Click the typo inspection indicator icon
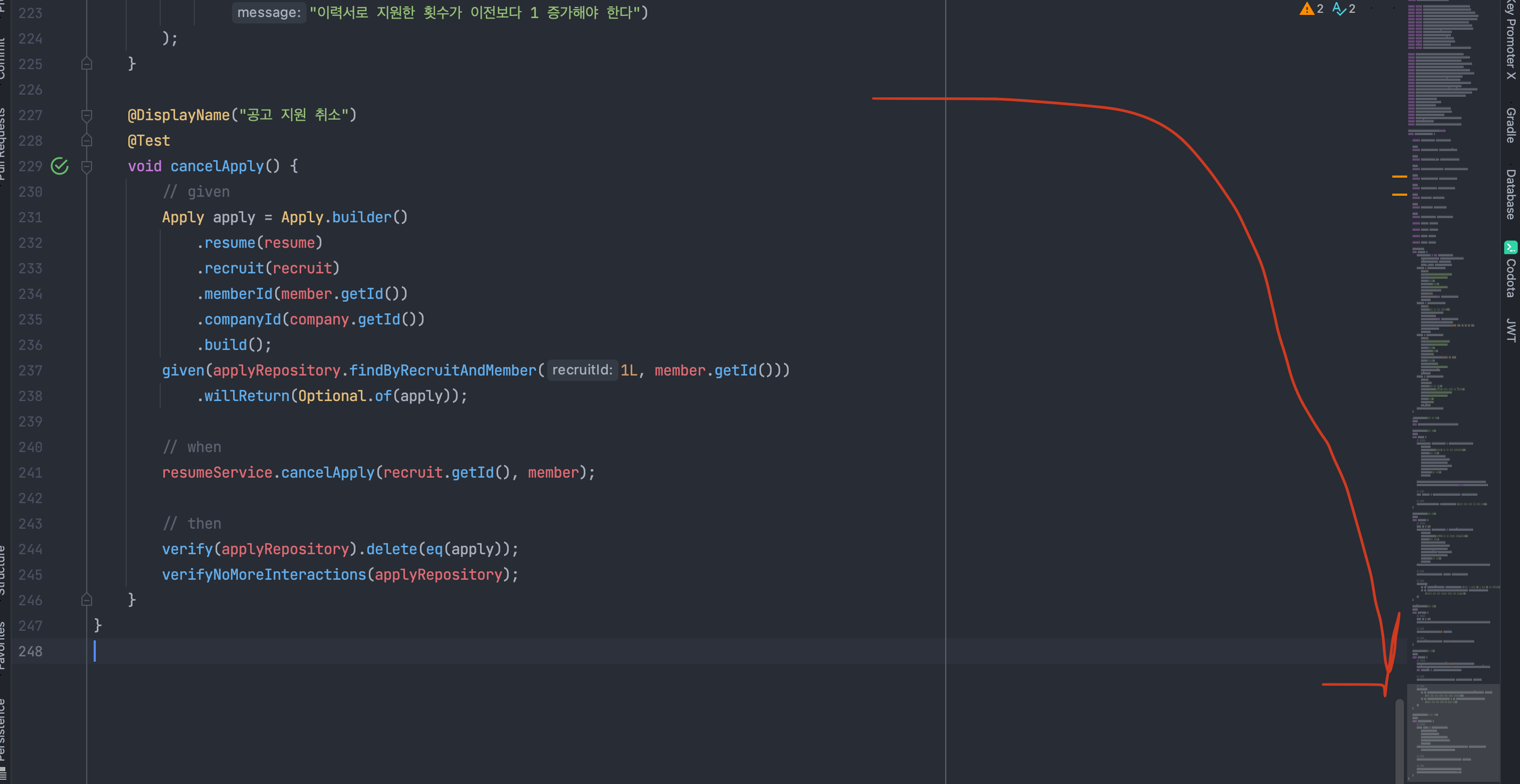 pos(1339,9)
